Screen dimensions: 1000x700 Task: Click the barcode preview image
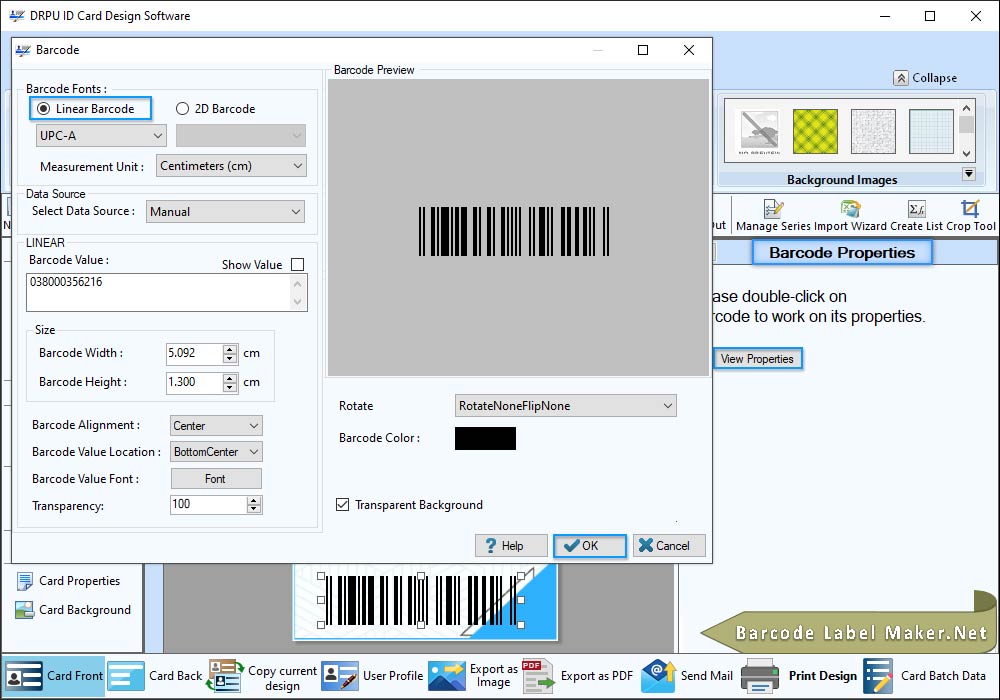tap(514, 231)
